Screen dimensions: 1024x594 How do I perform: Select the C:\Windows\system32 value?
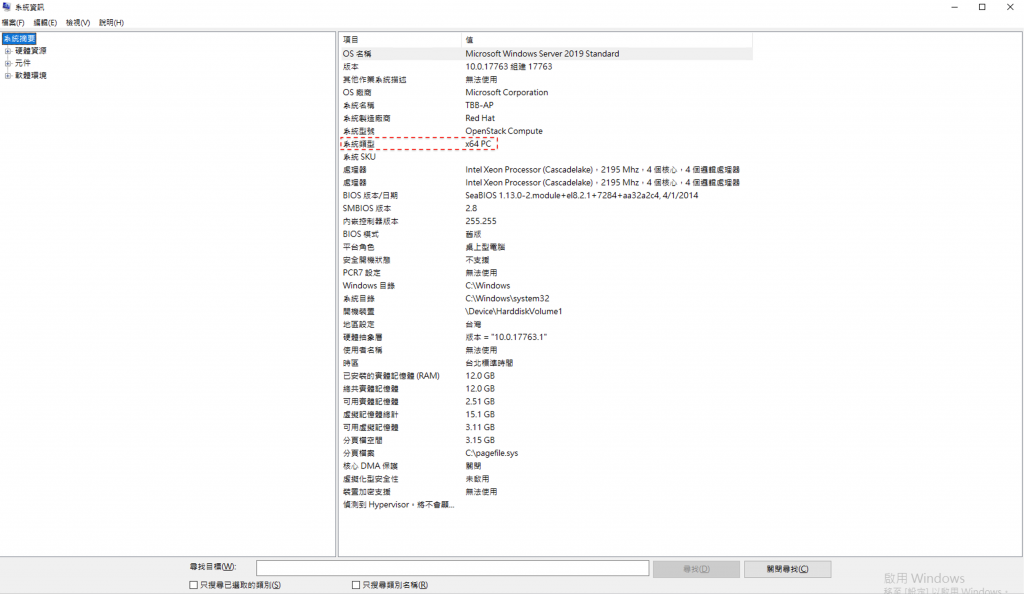(507, 299)
